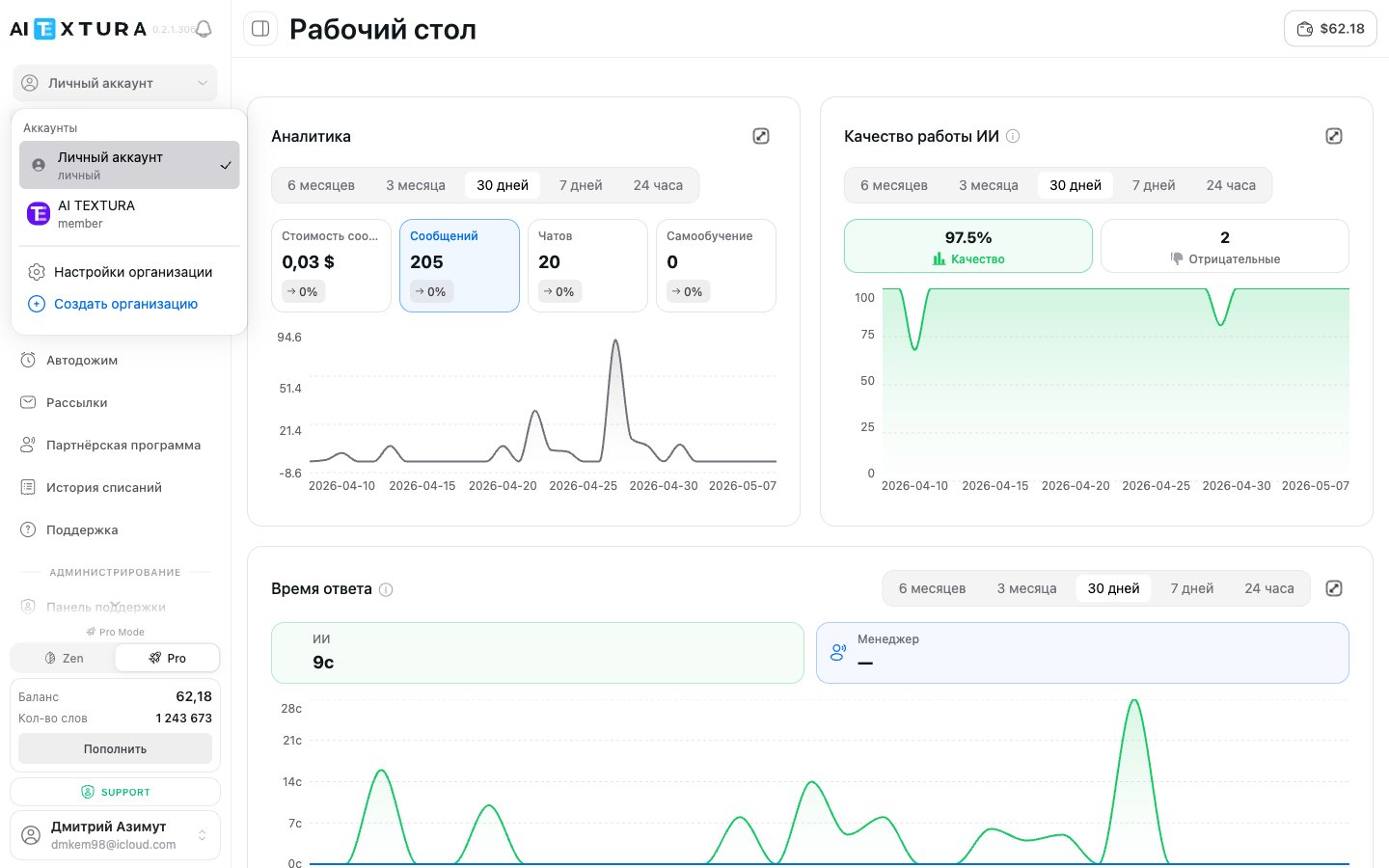Click the tallest peak in Аналитика chart
The image size is (1389, 868).
point(615,341)
